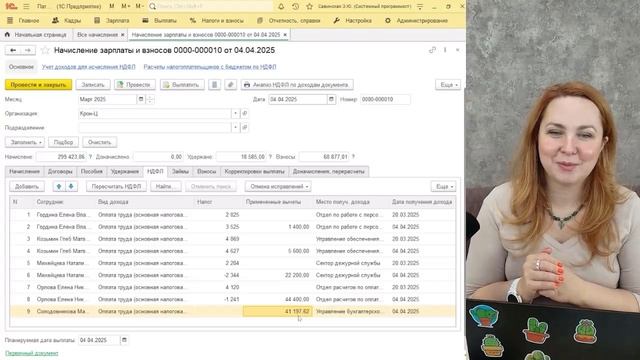
Task: Switch to the Начисления tab
Action: pos(24,171)
